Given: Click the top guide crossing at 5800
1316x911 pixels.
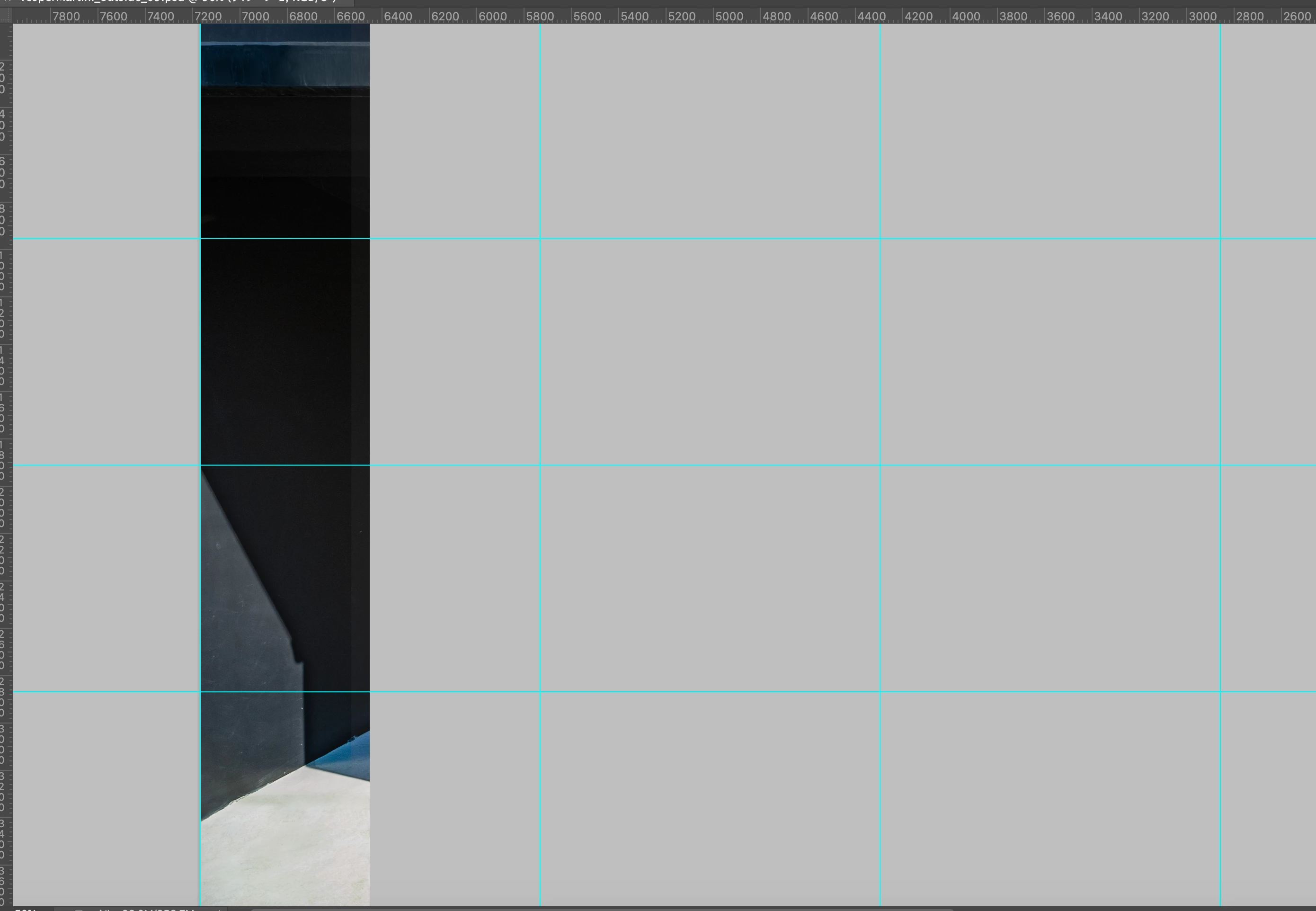Looking at the screenshot, I should [x=540, y=239].
